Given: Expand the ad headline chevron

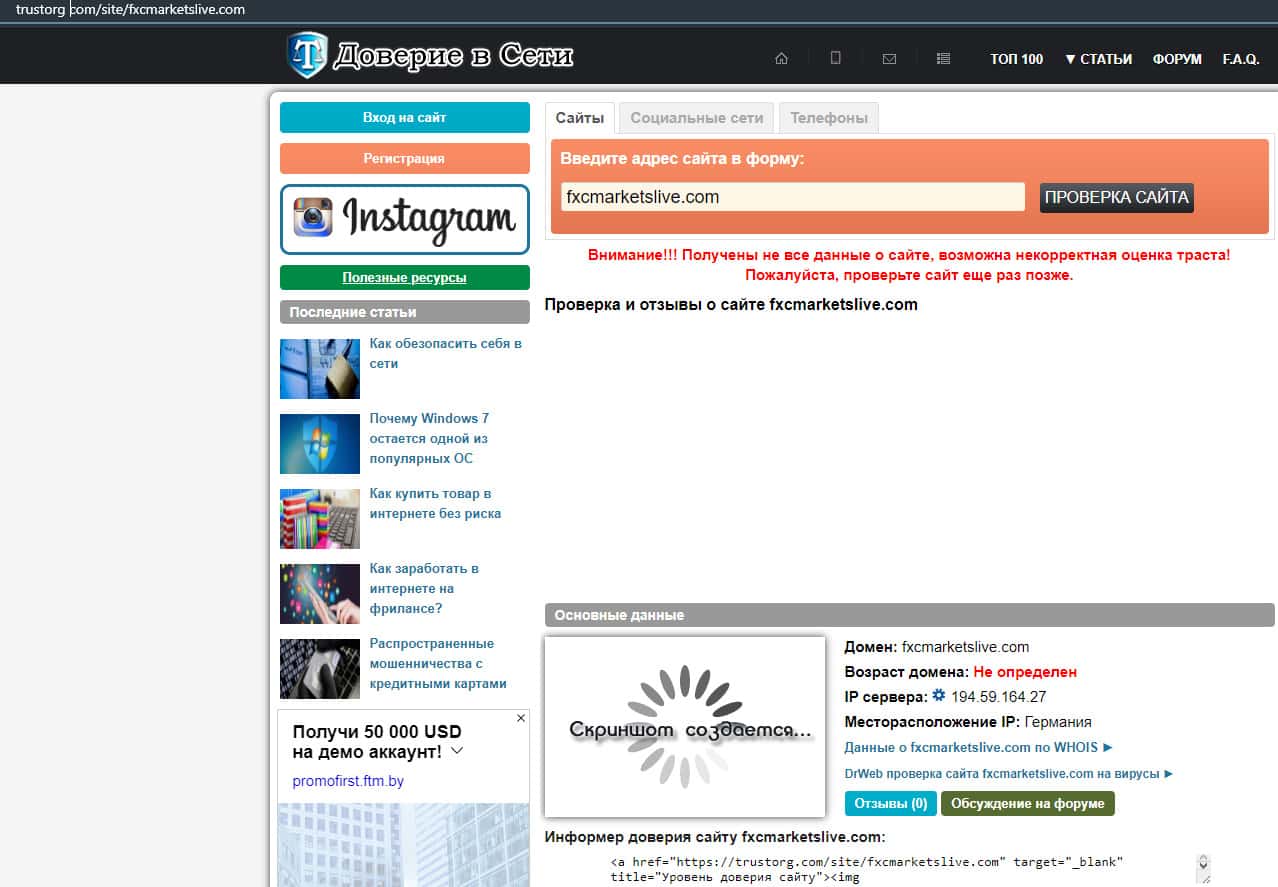Looking at the screenshot, I should click(457, 750).
